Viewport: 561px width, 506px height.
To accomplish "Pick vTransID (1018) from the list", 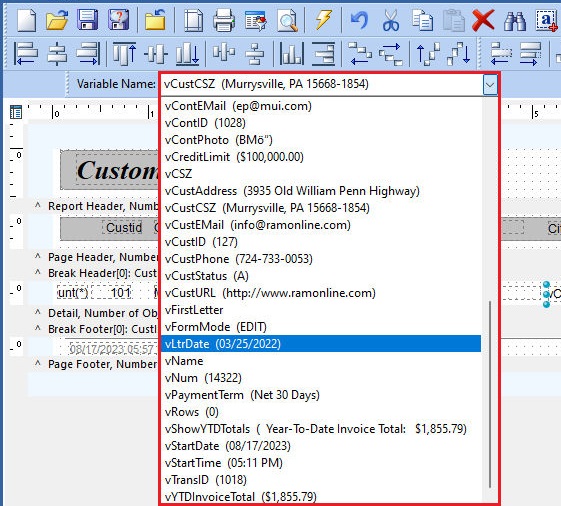I will (321, 480).
